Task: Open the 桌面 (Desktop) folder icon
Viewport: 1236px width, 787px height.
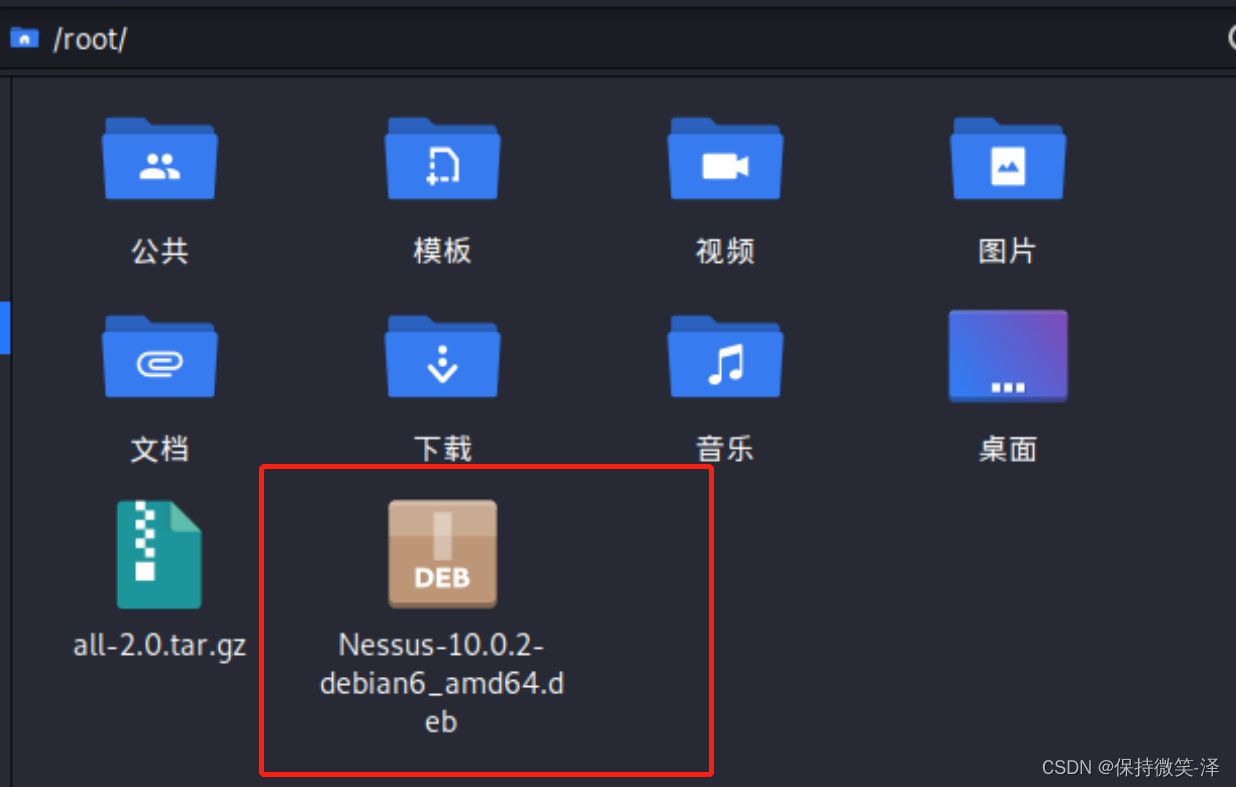Action: [1008, 356]
